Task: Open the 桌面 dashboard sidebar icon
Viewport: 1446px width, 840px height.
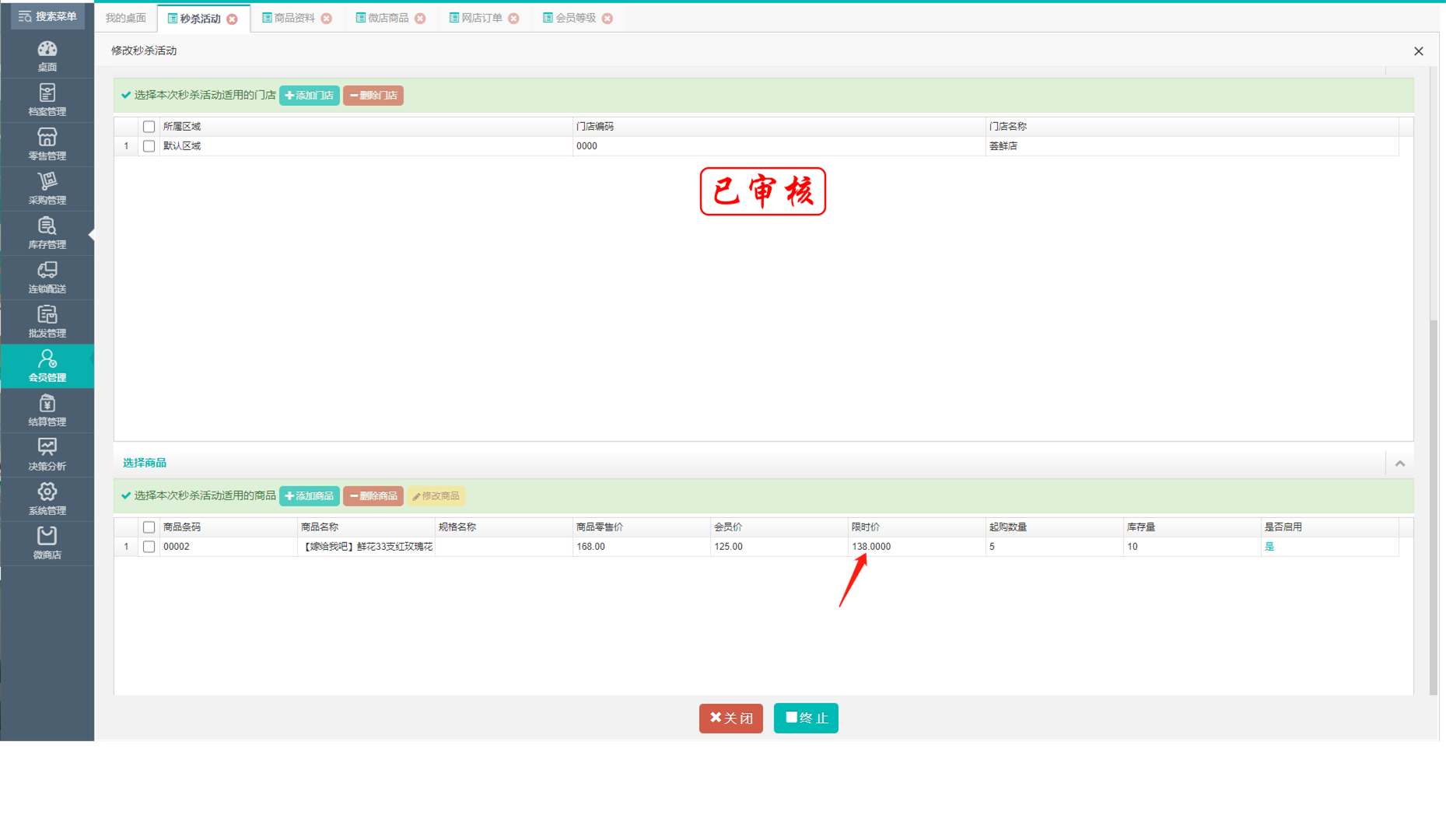Action: 47,56
